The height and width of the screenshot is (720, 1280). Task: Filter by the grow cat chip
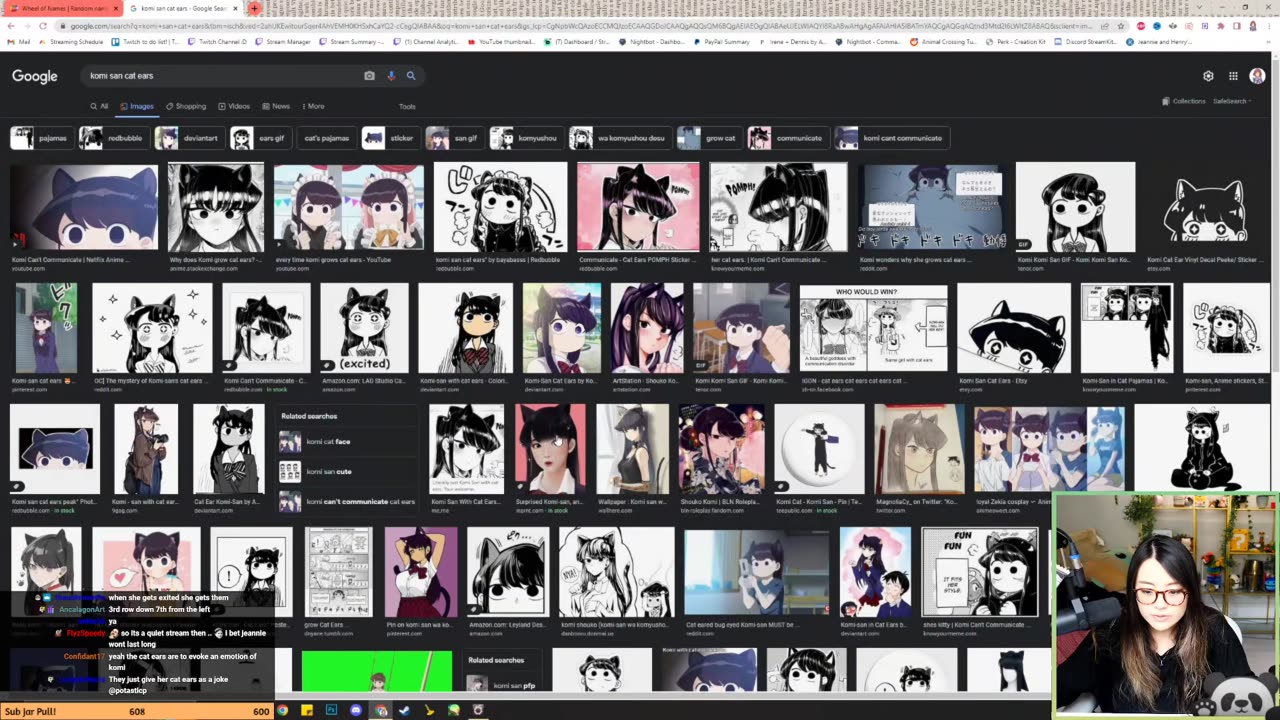pyautogui.click(x=709, y=138)
